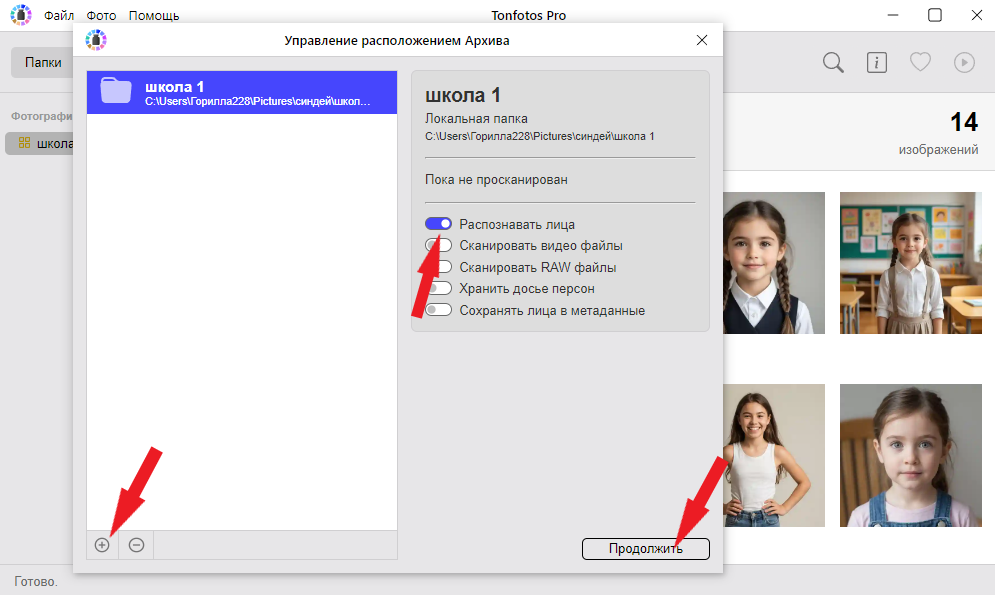Enable Сканировать RAW файлы toggle
Viewport: 995px width, 595px height.
(x=440, y=268)
